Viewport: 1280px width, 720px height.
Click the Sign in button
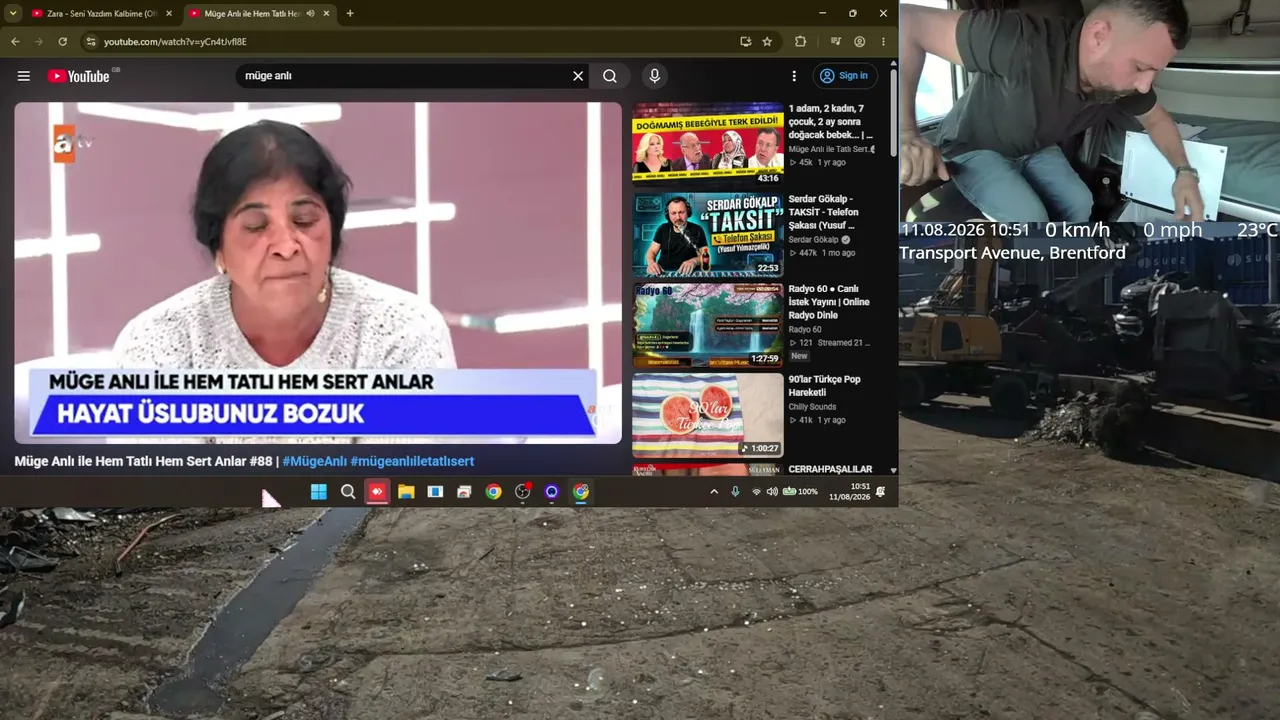844,76
